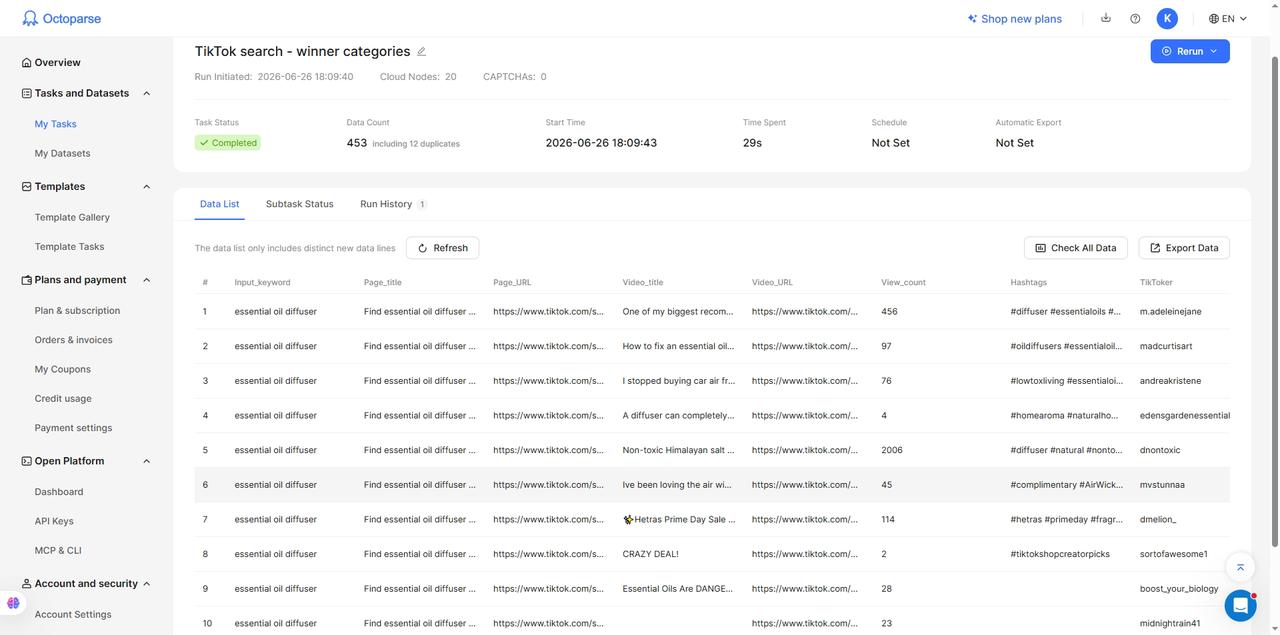Image resolution: width=1280 pixels, height=635 pixels.
Task: Open the EN language selector
Action: (1228, 18)
